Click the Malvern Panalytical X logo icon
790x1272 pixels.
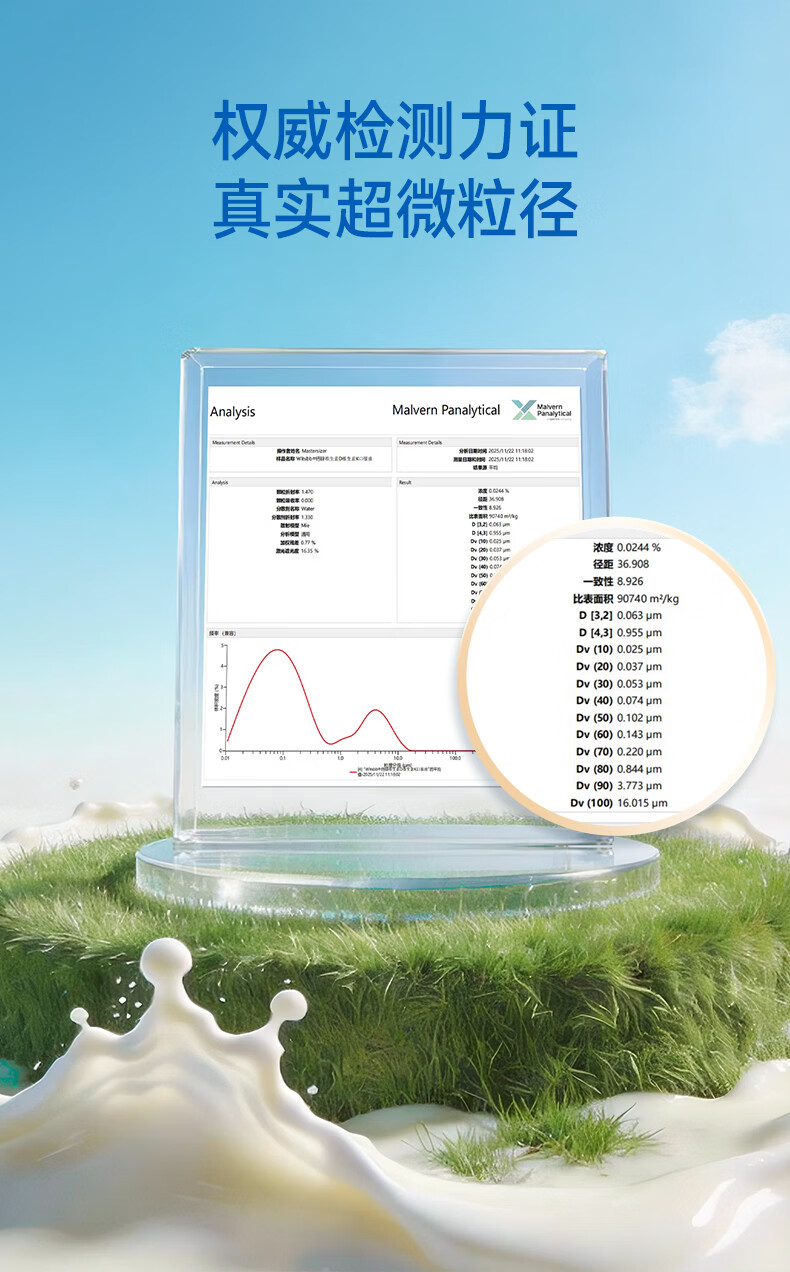(523, 410)
